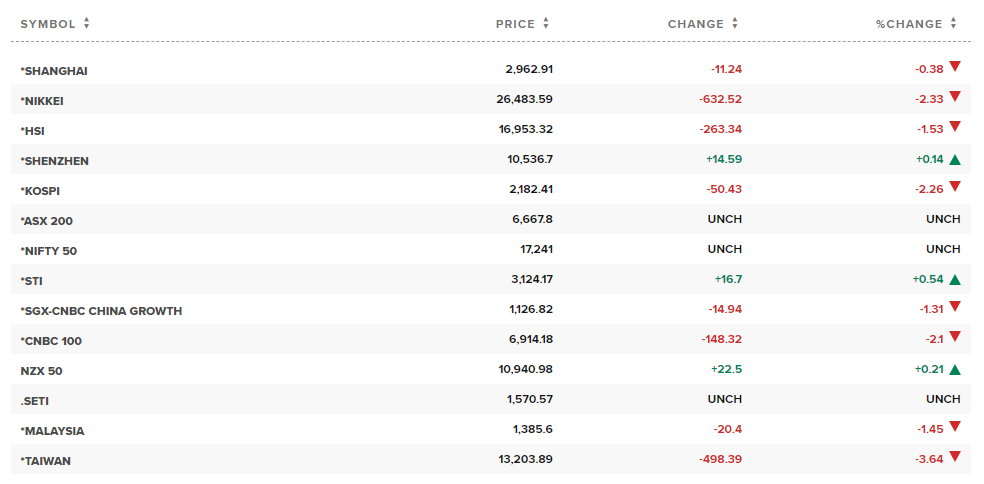Click the %CHANGE column header label
The image size is (984, 484).
(x=909, y=24)
